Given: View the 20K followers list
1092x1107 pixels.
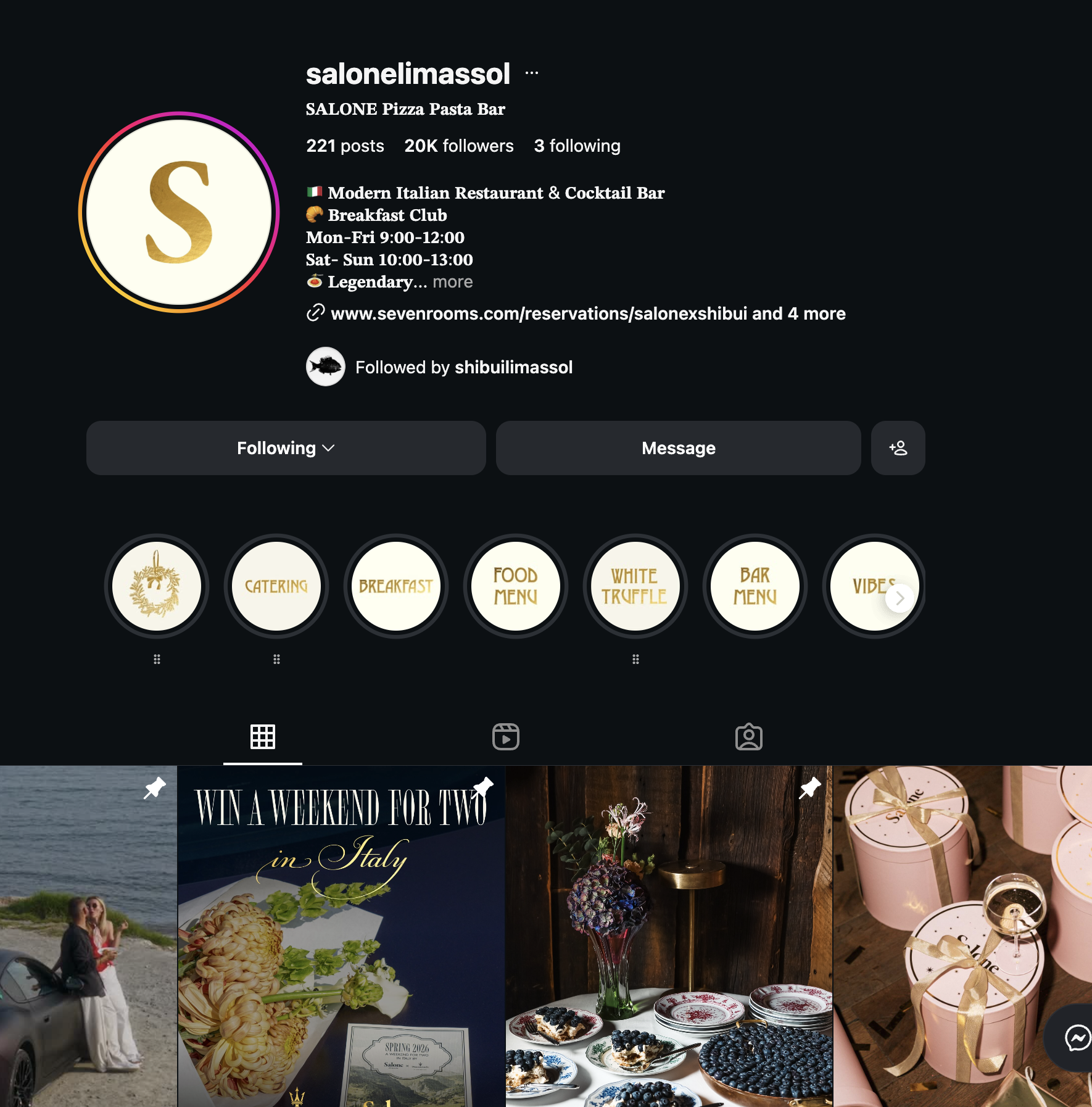Looking at the screenshot, I should click(459, 146).
